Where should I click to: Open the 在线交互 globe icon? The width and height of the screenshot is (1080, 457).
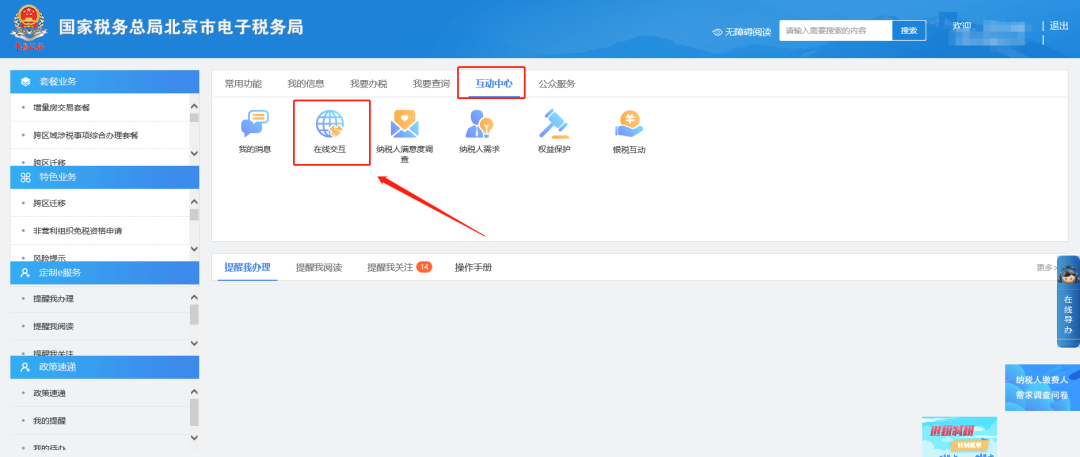(331, 125)
